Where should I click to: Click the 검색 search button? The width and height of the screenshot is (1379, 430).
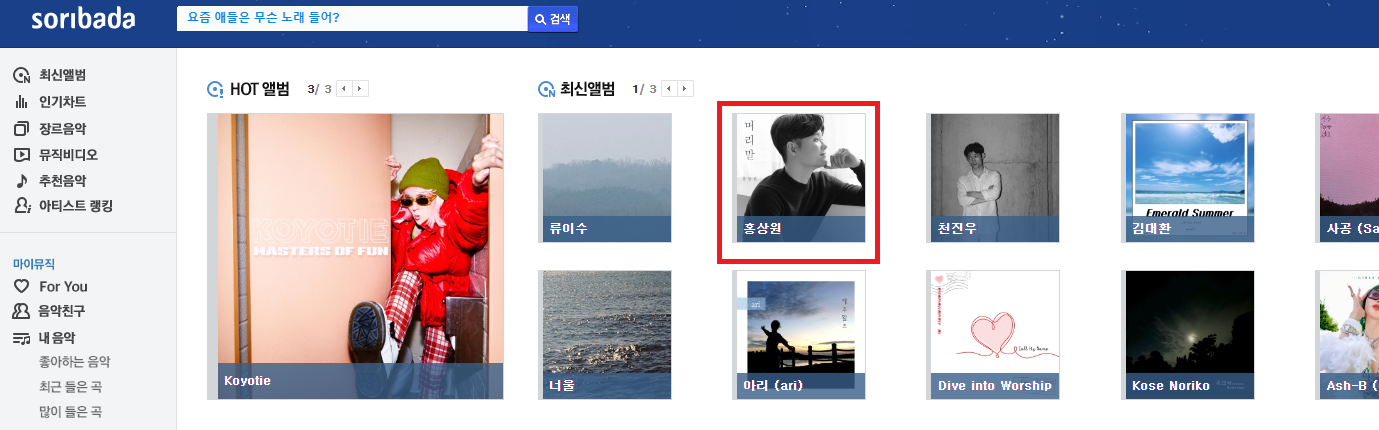553,19
